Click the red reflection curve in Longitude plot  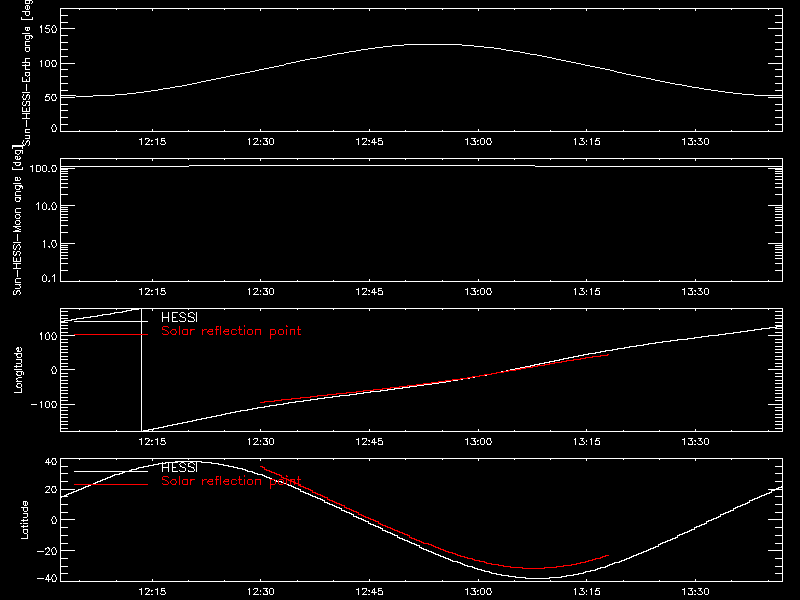[434, 382]
